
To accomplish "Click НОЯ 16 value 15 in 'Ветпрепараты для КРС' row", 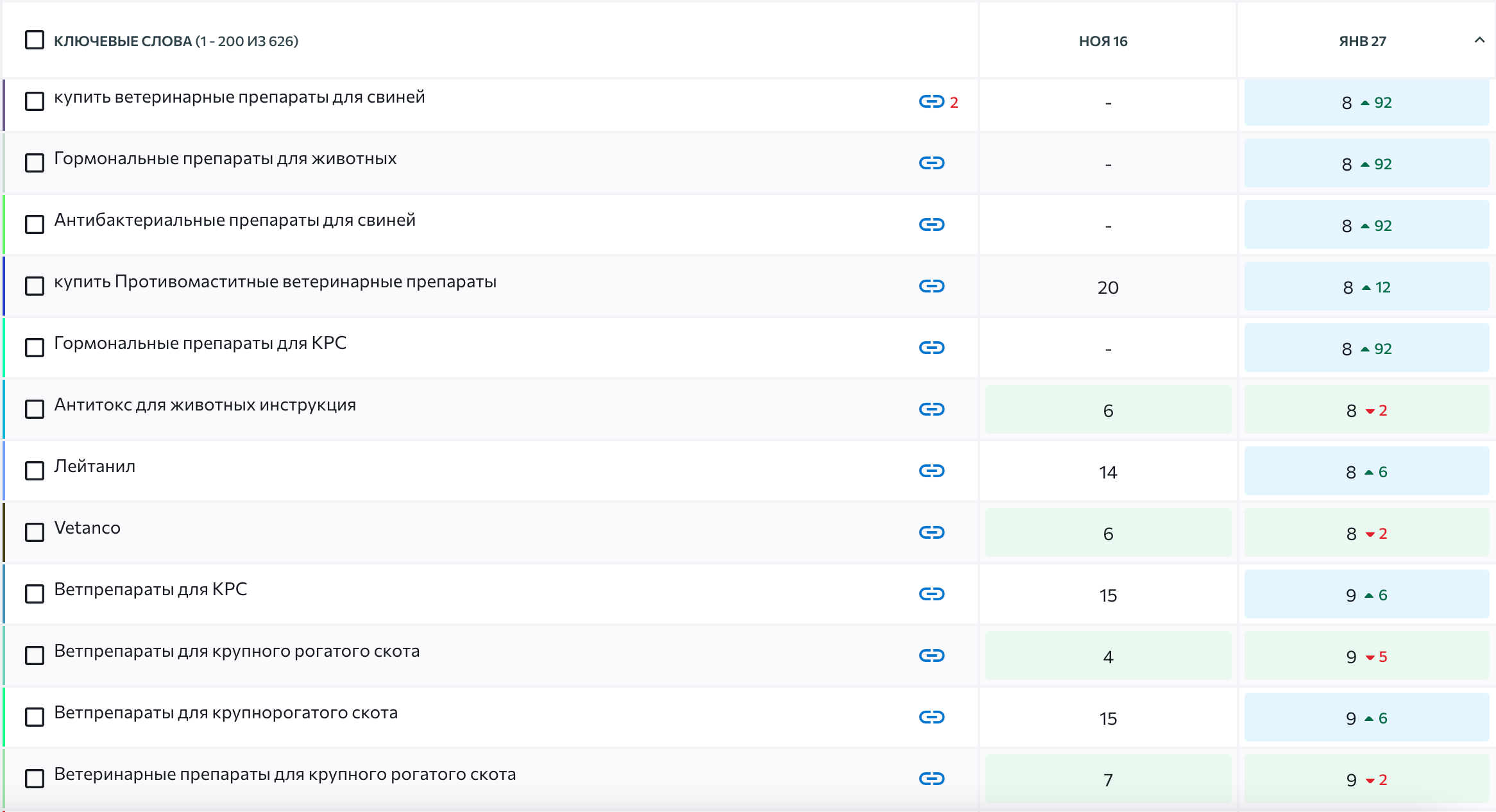I will 1108,595.
